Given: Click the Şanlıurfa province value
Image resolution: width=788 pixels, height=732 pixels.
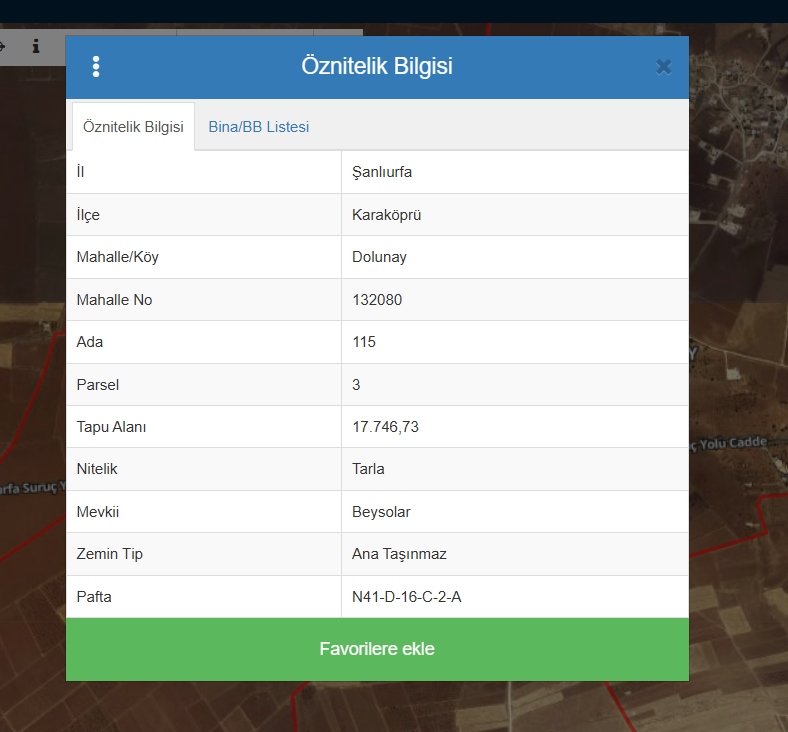Looking at the screenshot, I should [382, 172].
